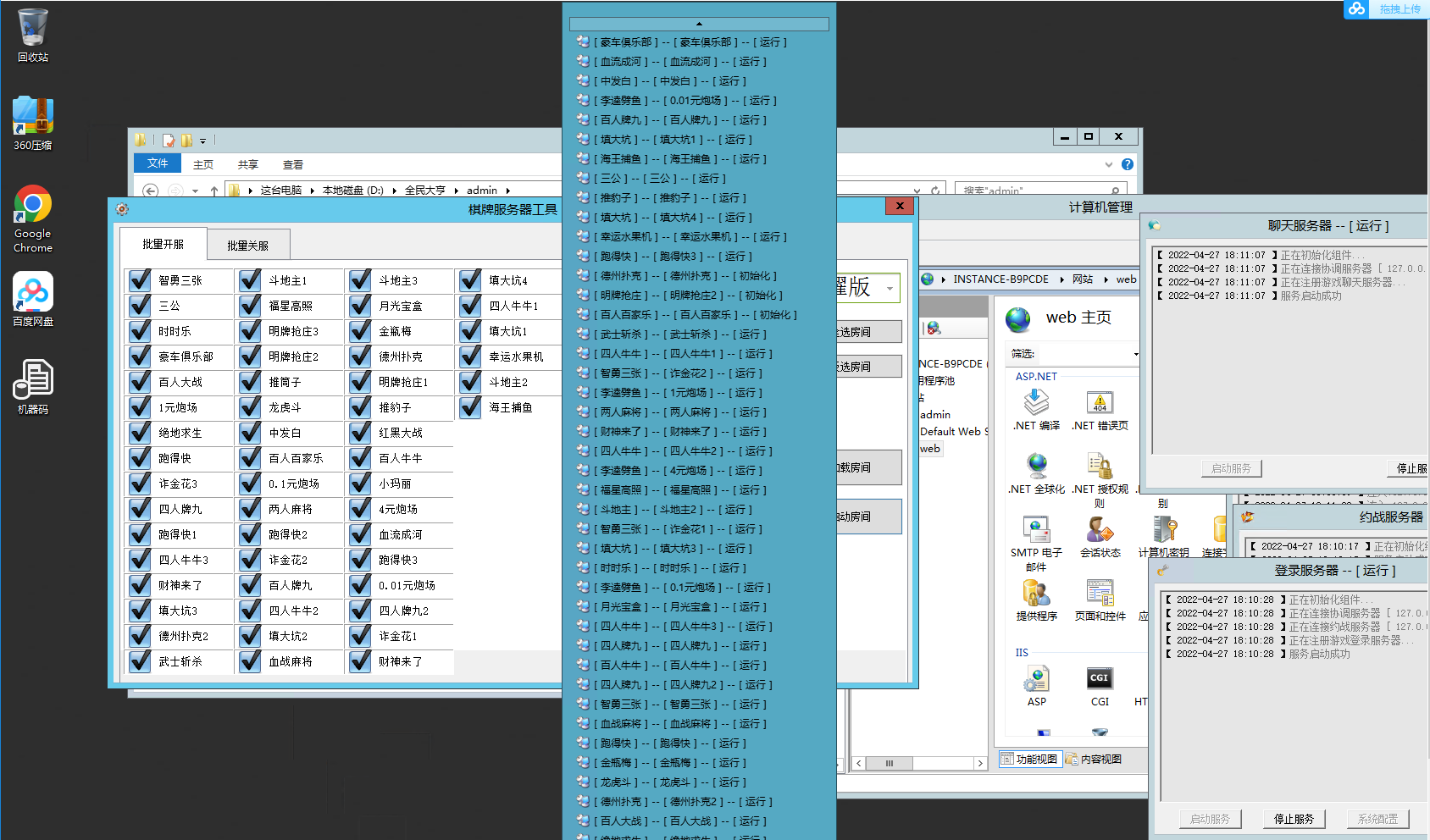Uncheck the 智勇三张 checkbox
The image size is (1430, 840).
point(140,280)
